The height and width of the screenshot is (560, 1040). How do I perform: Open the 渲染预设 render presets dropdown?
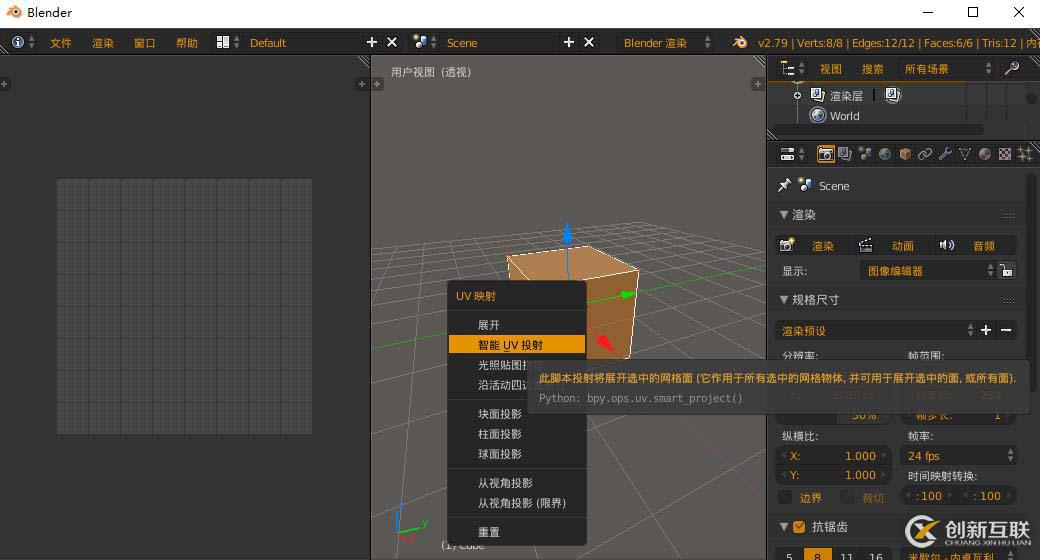(x=875, y=330)
